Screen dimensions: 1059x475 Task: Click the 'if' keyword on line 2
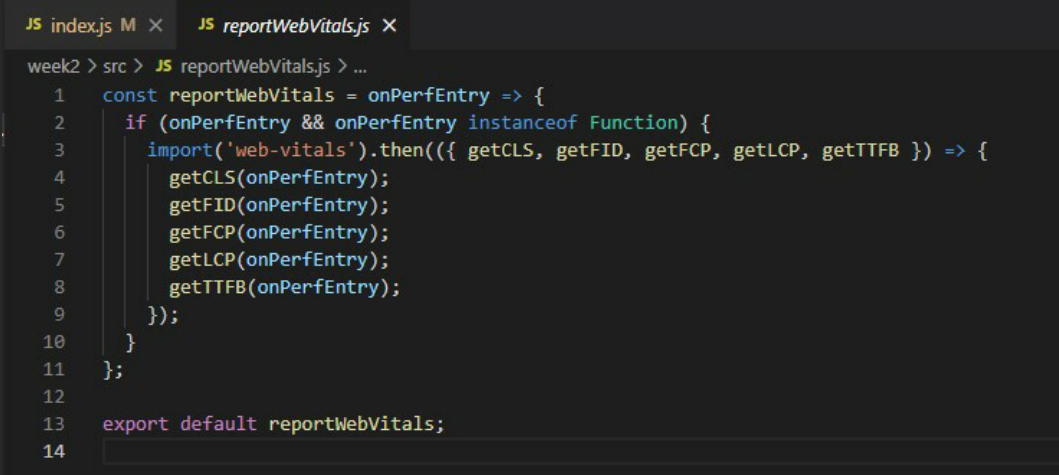136,123
